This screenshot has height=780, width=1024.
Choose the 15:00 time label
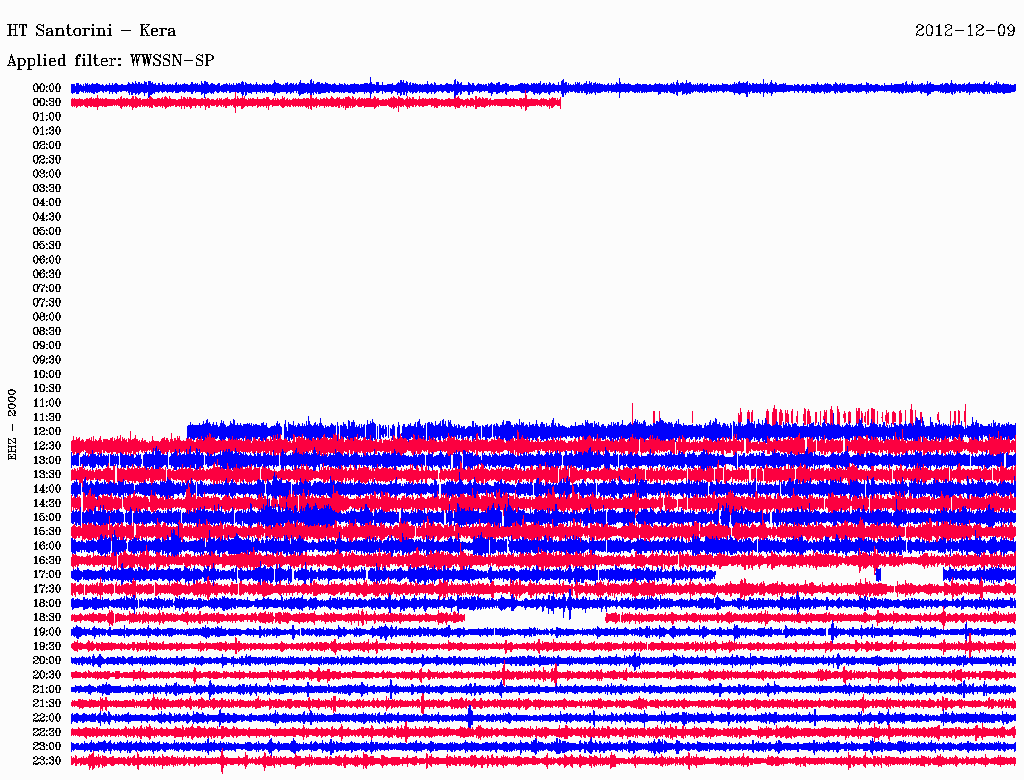click(47, 517)
